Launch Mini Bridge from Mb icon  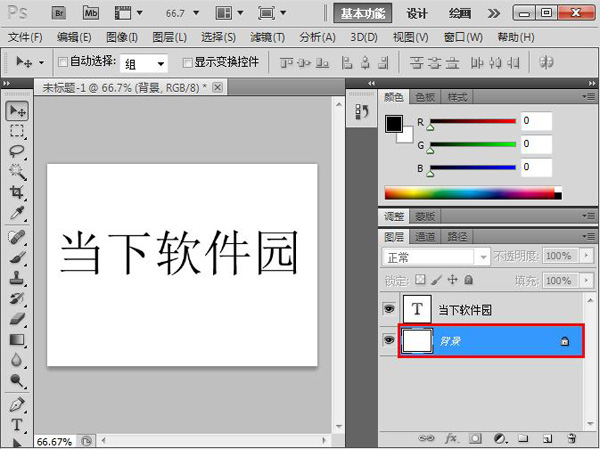click(91, 13)
